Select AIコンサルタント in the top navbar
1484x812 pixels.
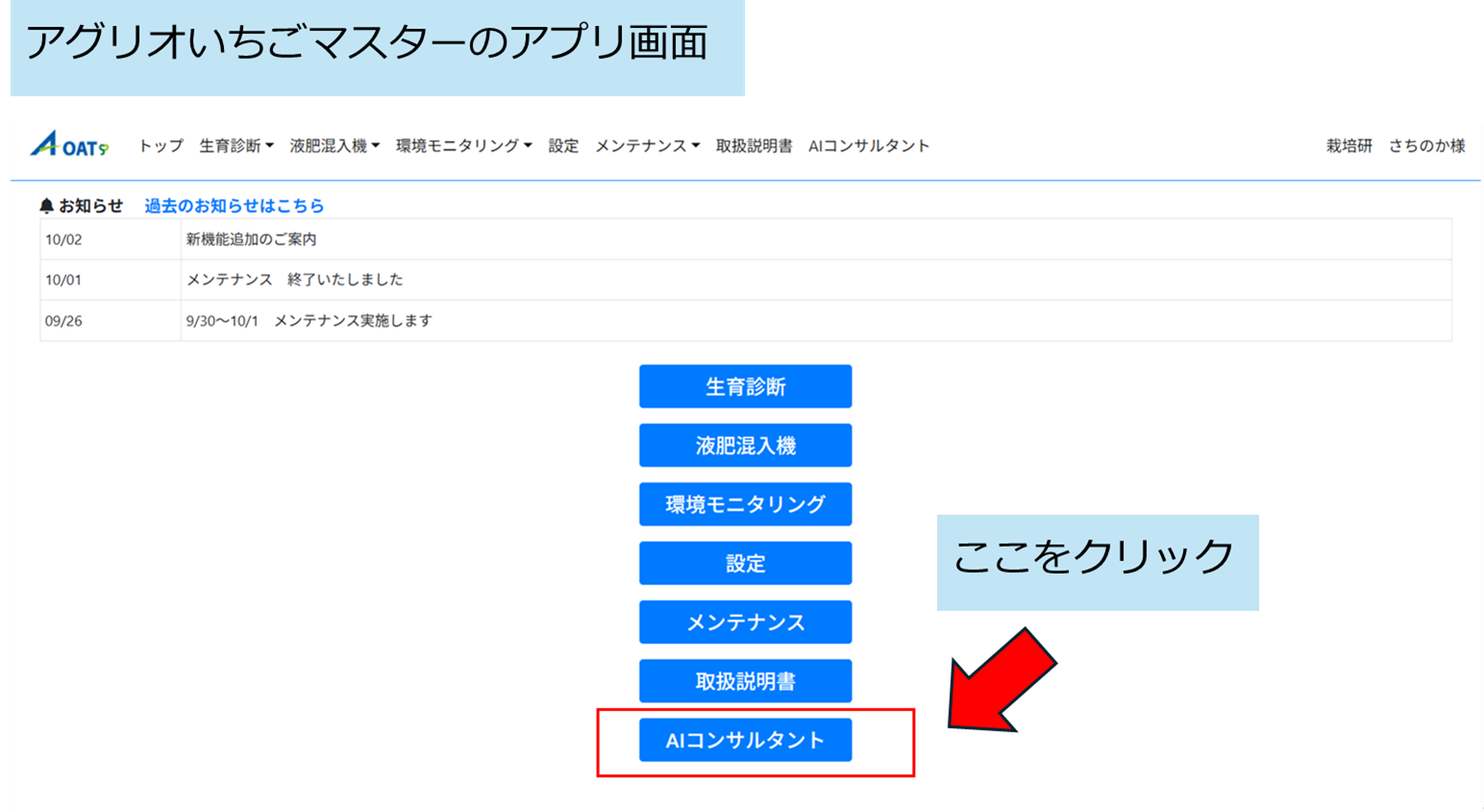click(869, 146)
